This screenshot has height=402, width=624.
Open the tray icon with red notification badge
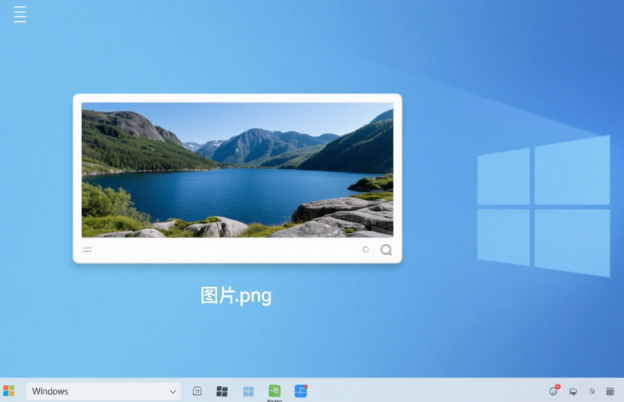click(554, 390)
